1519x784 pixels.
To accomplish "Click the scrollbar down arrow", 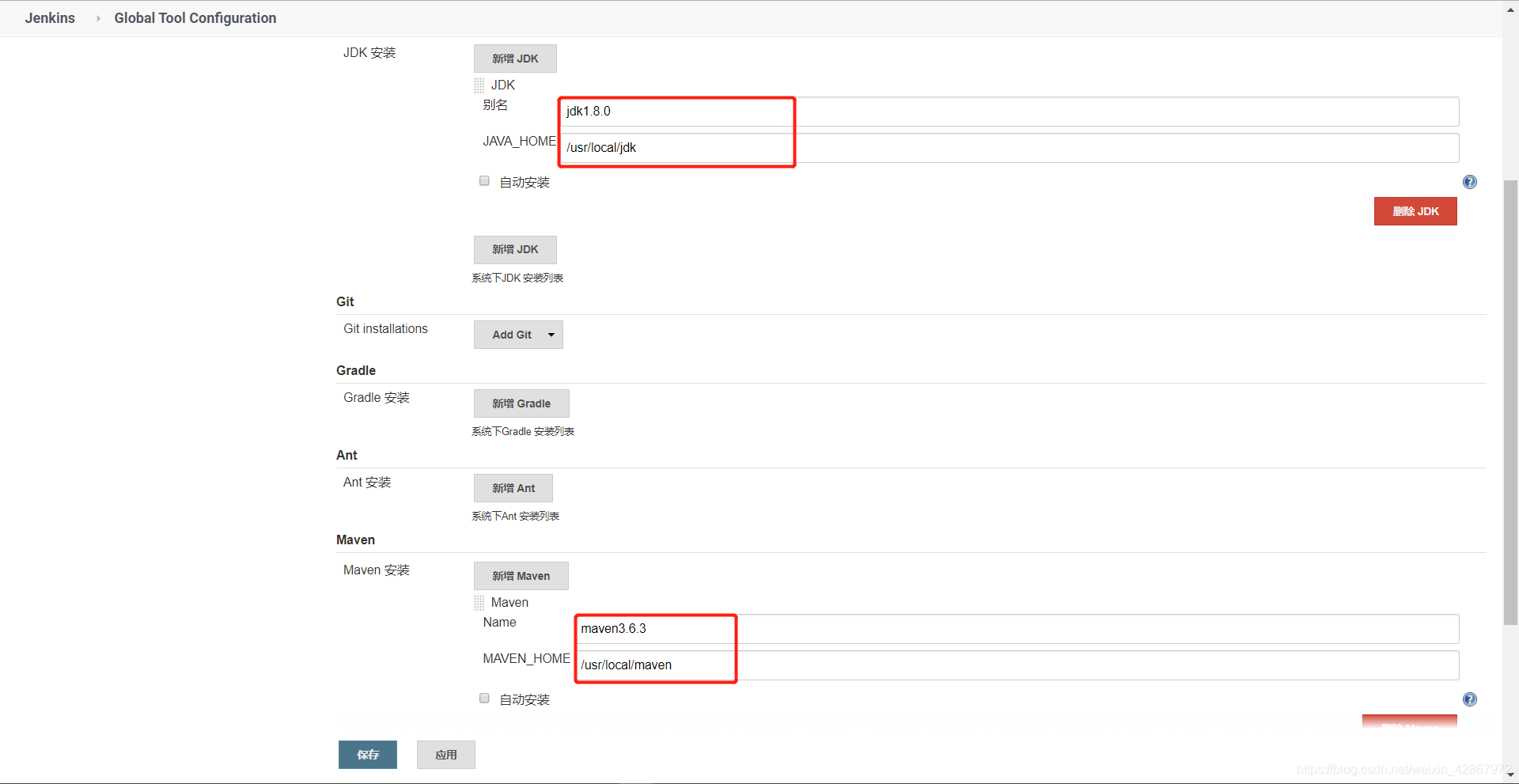I will (1510, 775).
